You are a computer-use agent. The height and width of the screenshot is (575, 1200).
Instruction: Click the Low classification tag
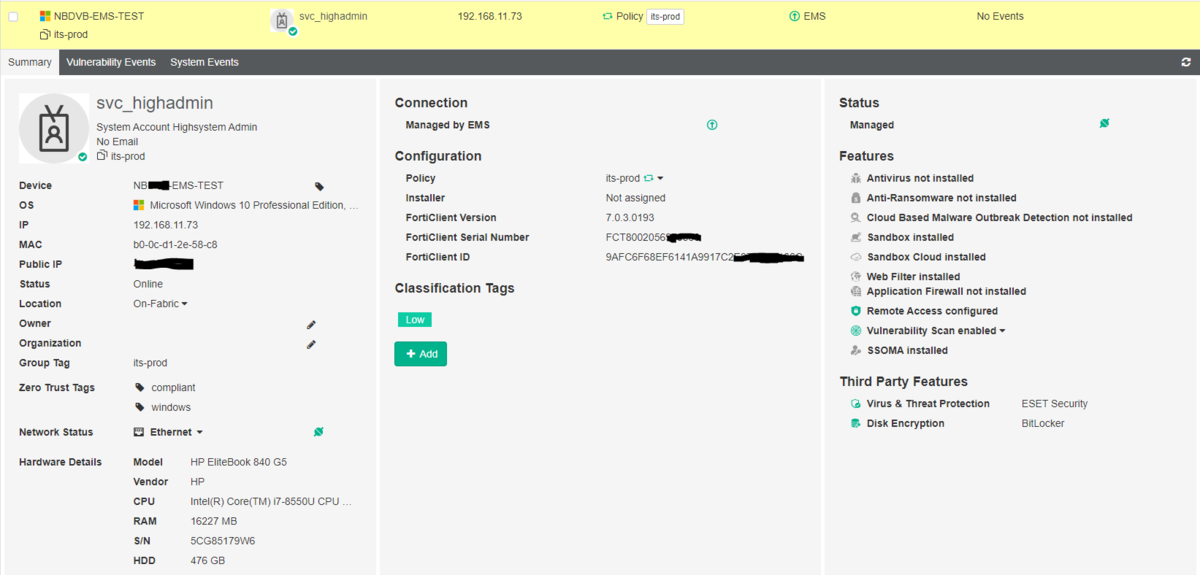coord(414,320)
